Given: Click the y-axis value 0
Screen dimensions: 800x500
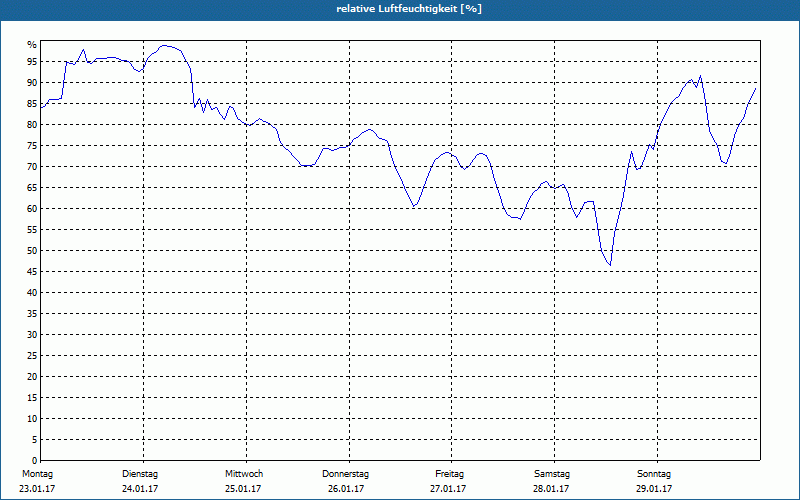Looking at the screenshot, I should pyautogui.click(x=34, y=461).
